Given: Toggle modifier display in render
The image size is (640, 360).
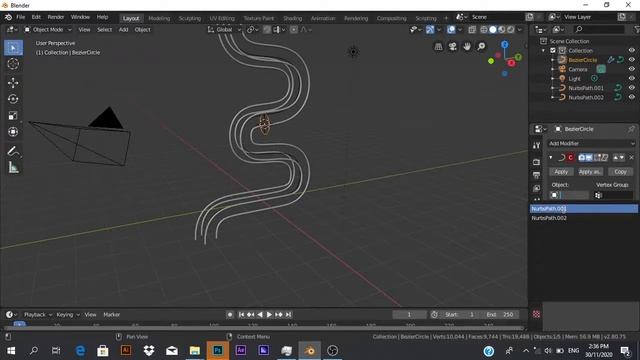Looking at the screenshot, I should tap(582, 158).
